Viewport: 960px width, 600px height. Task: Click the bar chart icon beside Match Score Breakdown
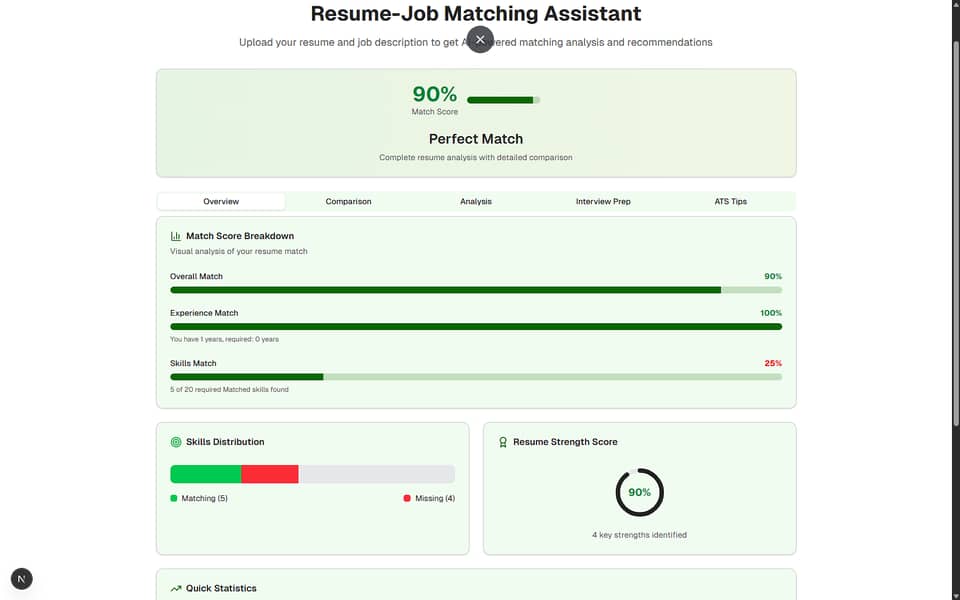[176, 236]
